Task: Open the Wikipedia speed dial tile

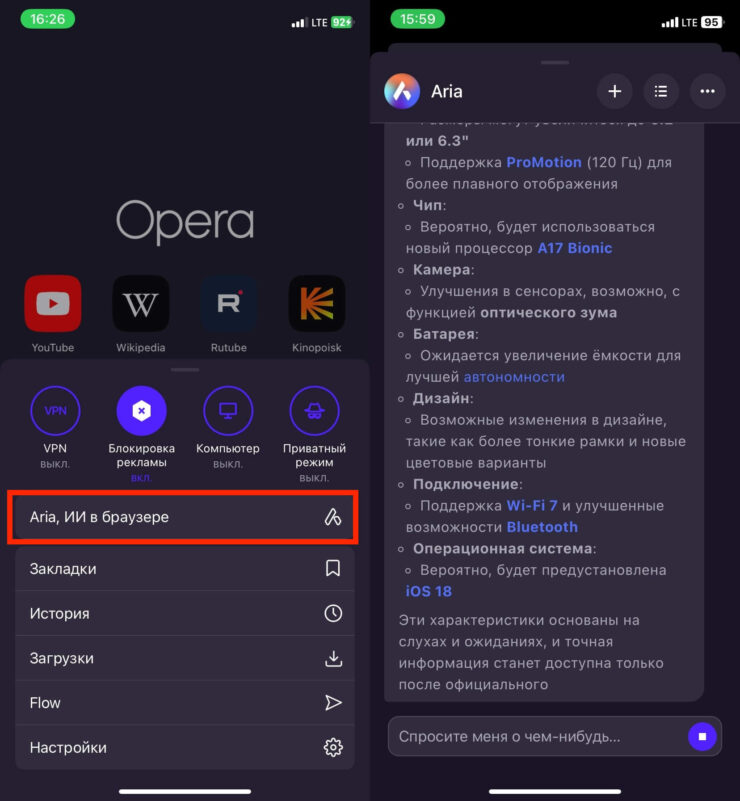Action: click(x=140, y=304)
